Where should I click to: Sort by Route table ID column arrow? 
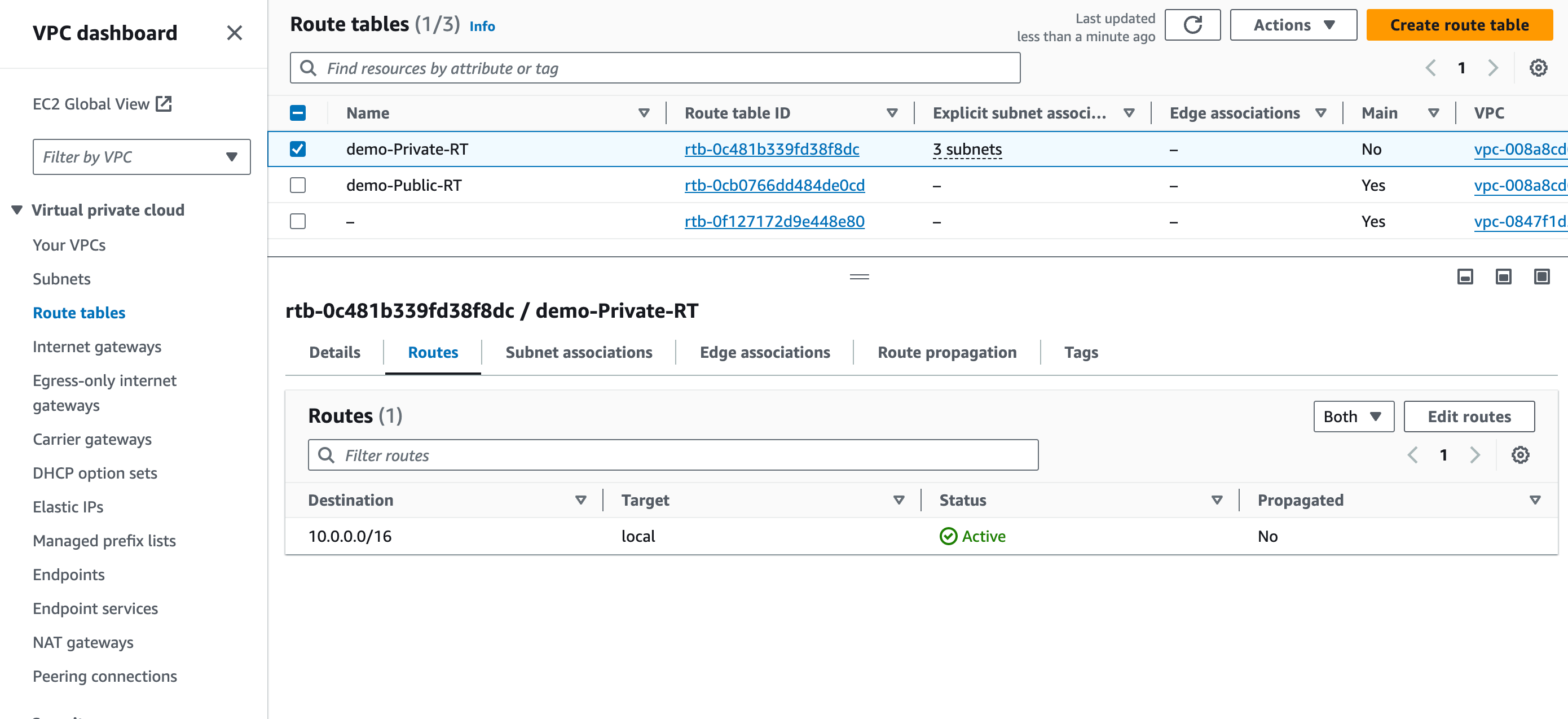click(892, 113)
